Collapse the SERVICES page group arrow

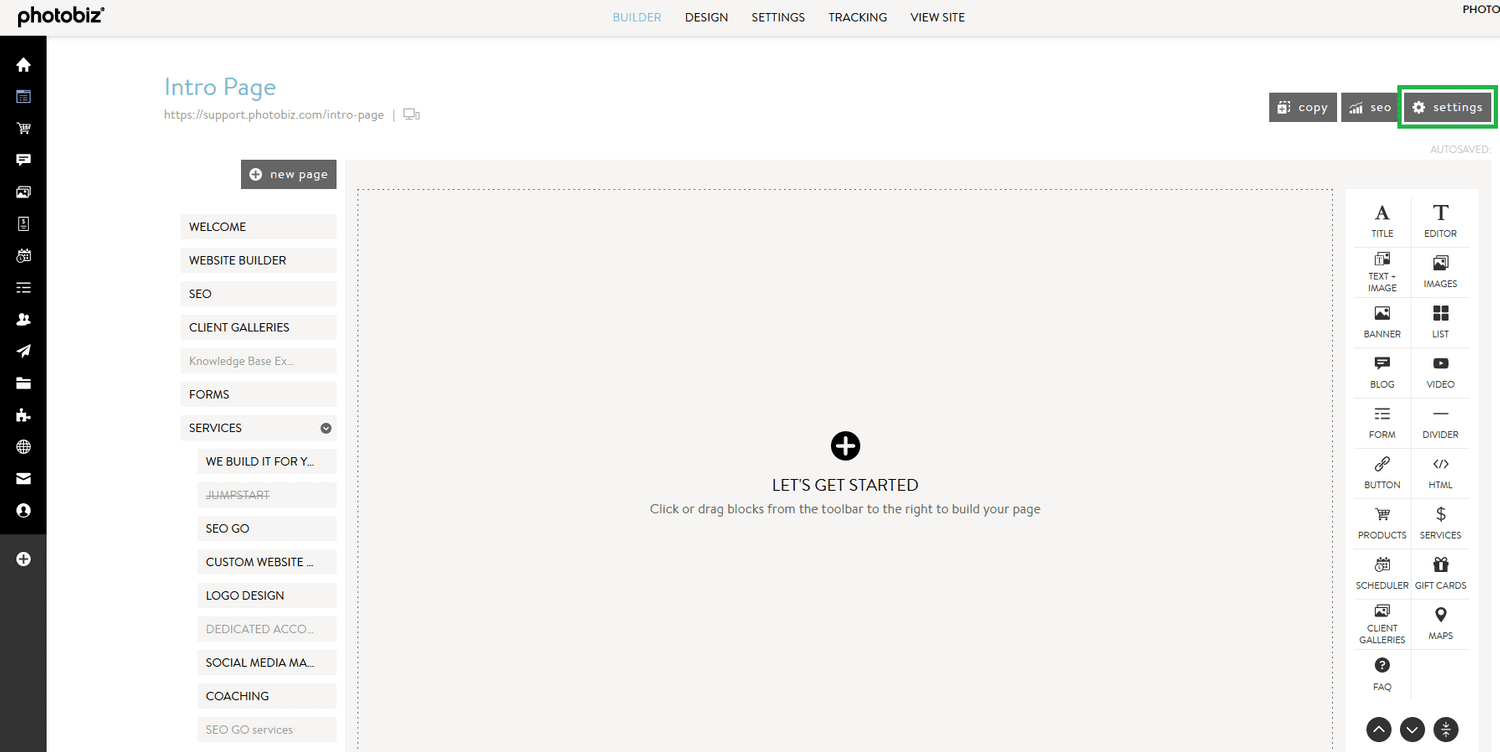click(x=326, y=428)
